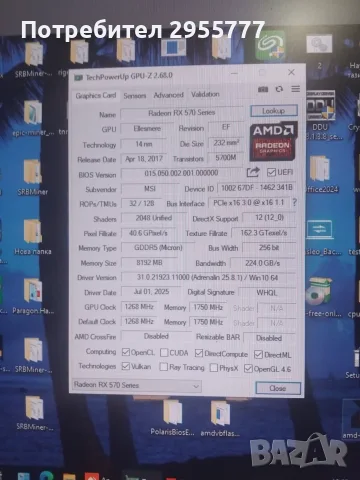Toggle the UEFI checkbox
This screenshot has width=360, height=480.
pos(271,172)
